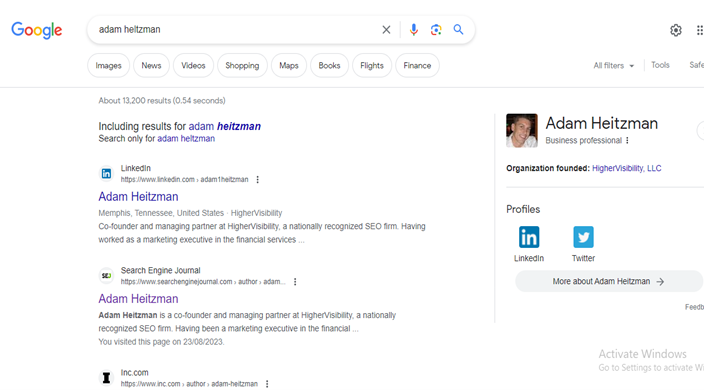The width and height of the screenshot is (704, 390).
Task: Expand the All filters dropdown
Action: [x=613, y=66]
